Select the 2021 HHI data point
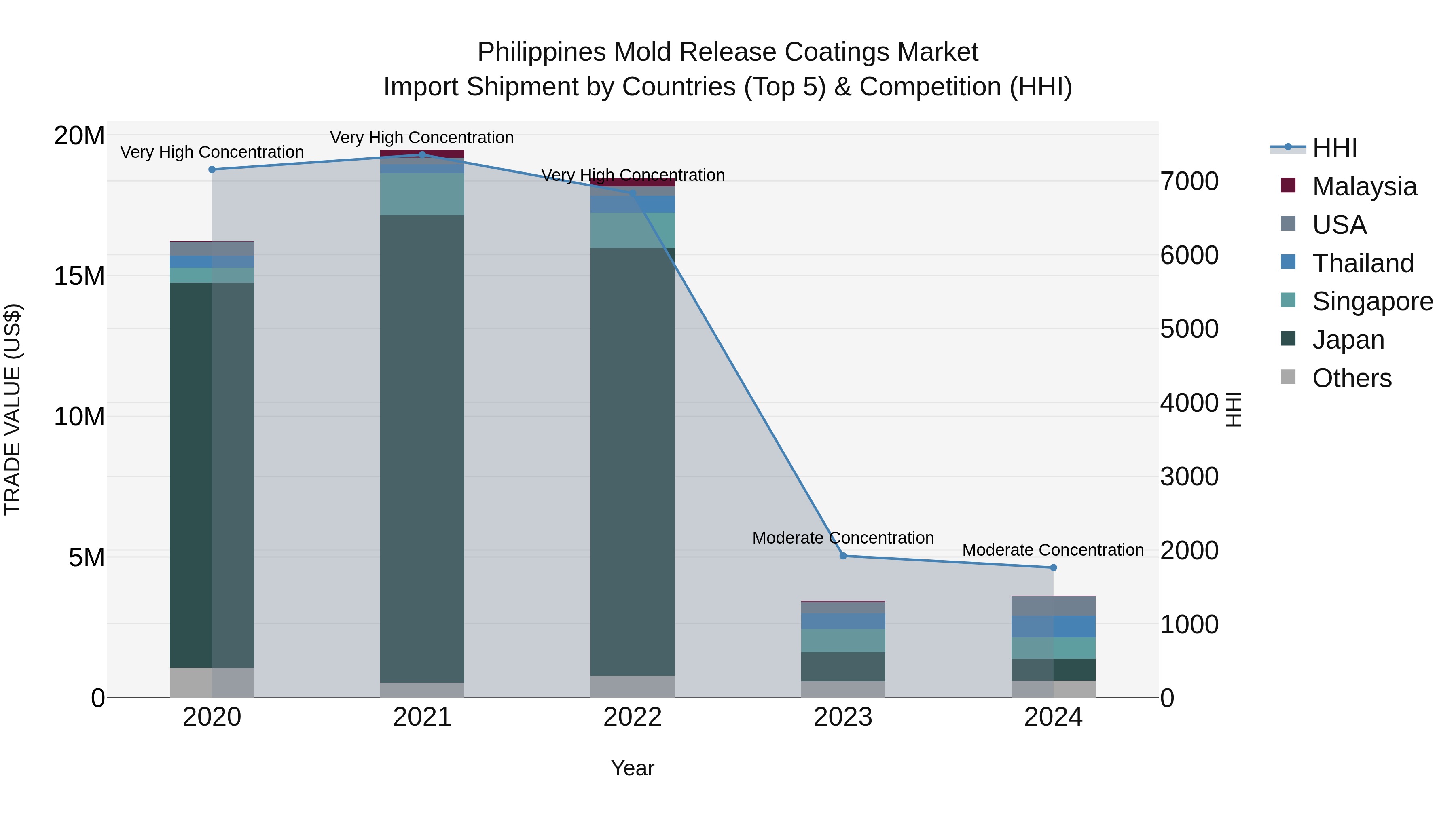This screenshot has width=1456, height=819. [422, 154]
